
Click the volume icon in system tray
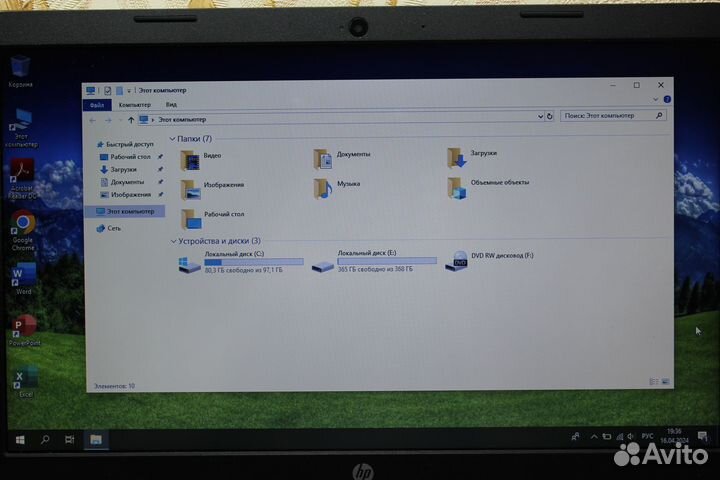(630, 436)
